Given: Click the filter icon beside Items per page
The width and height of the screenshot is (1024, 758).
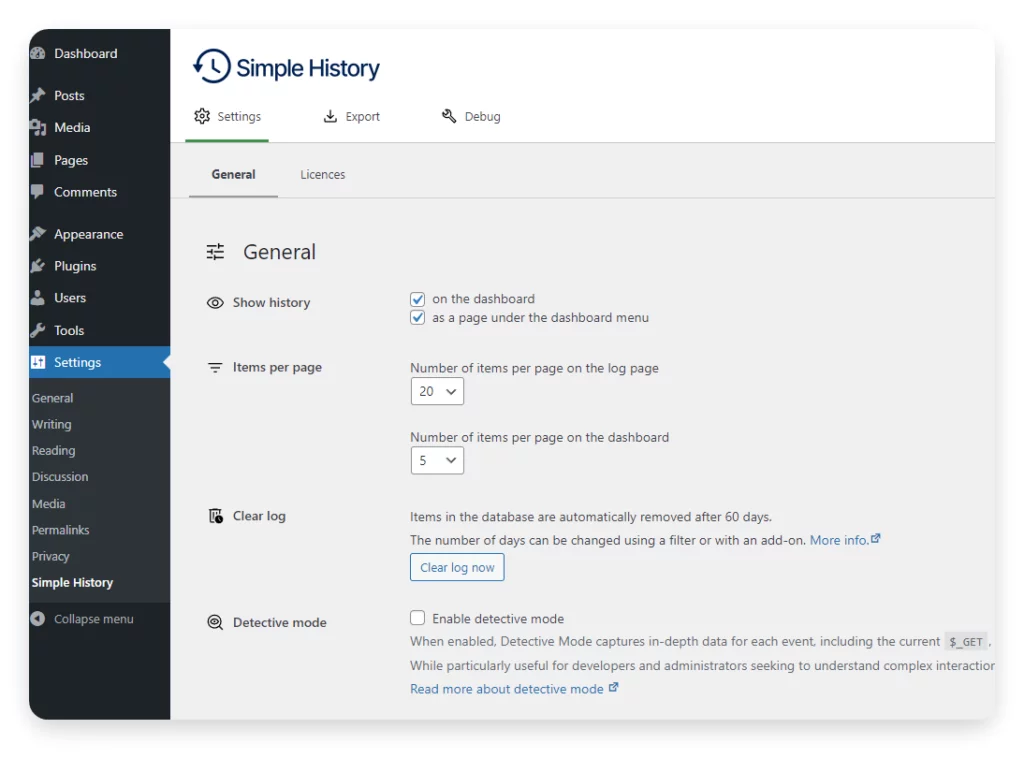Looking at the screenshot, I should click(215, 368).
